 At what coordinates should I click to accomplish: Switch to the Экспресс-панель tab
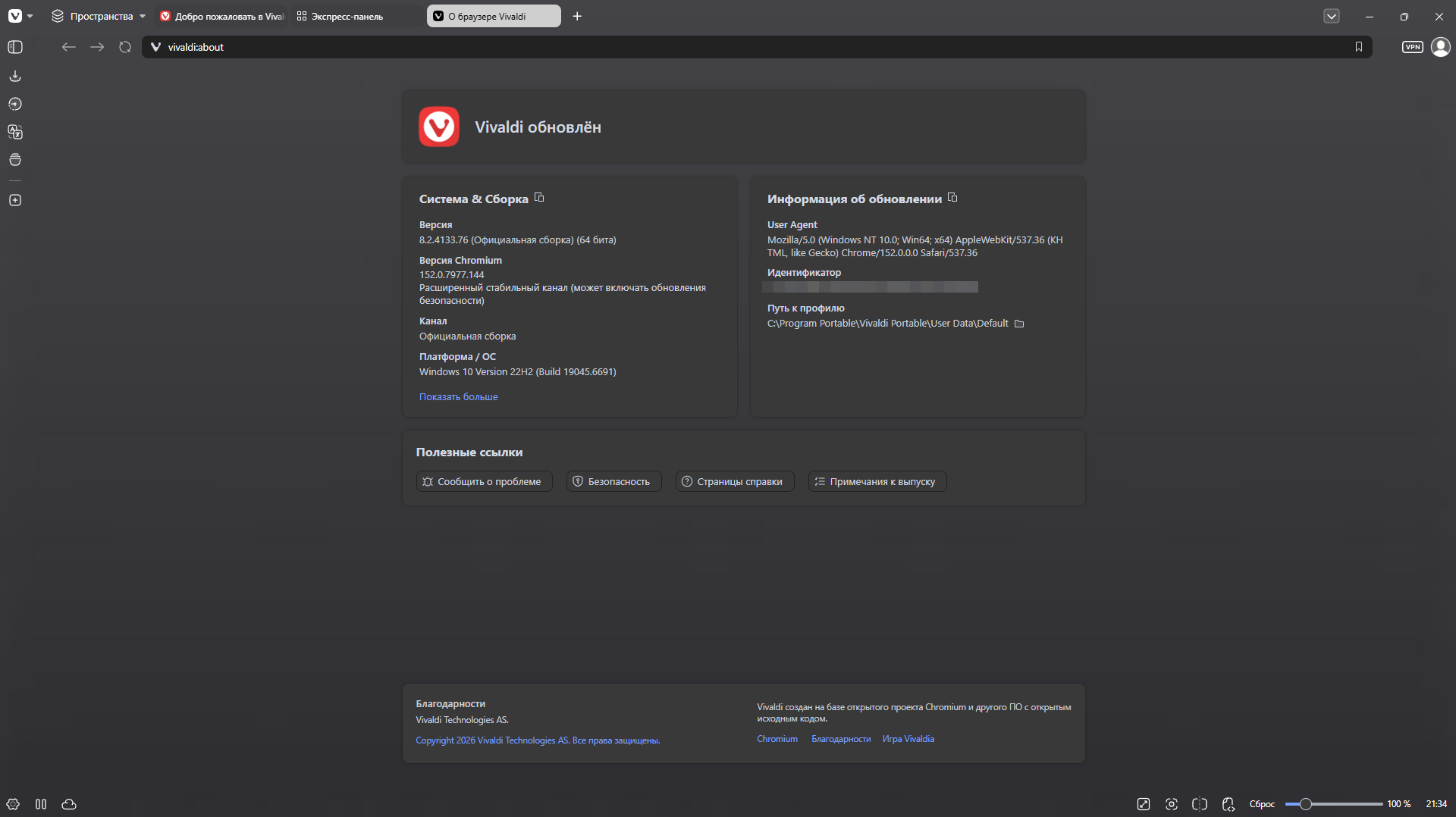356,16
